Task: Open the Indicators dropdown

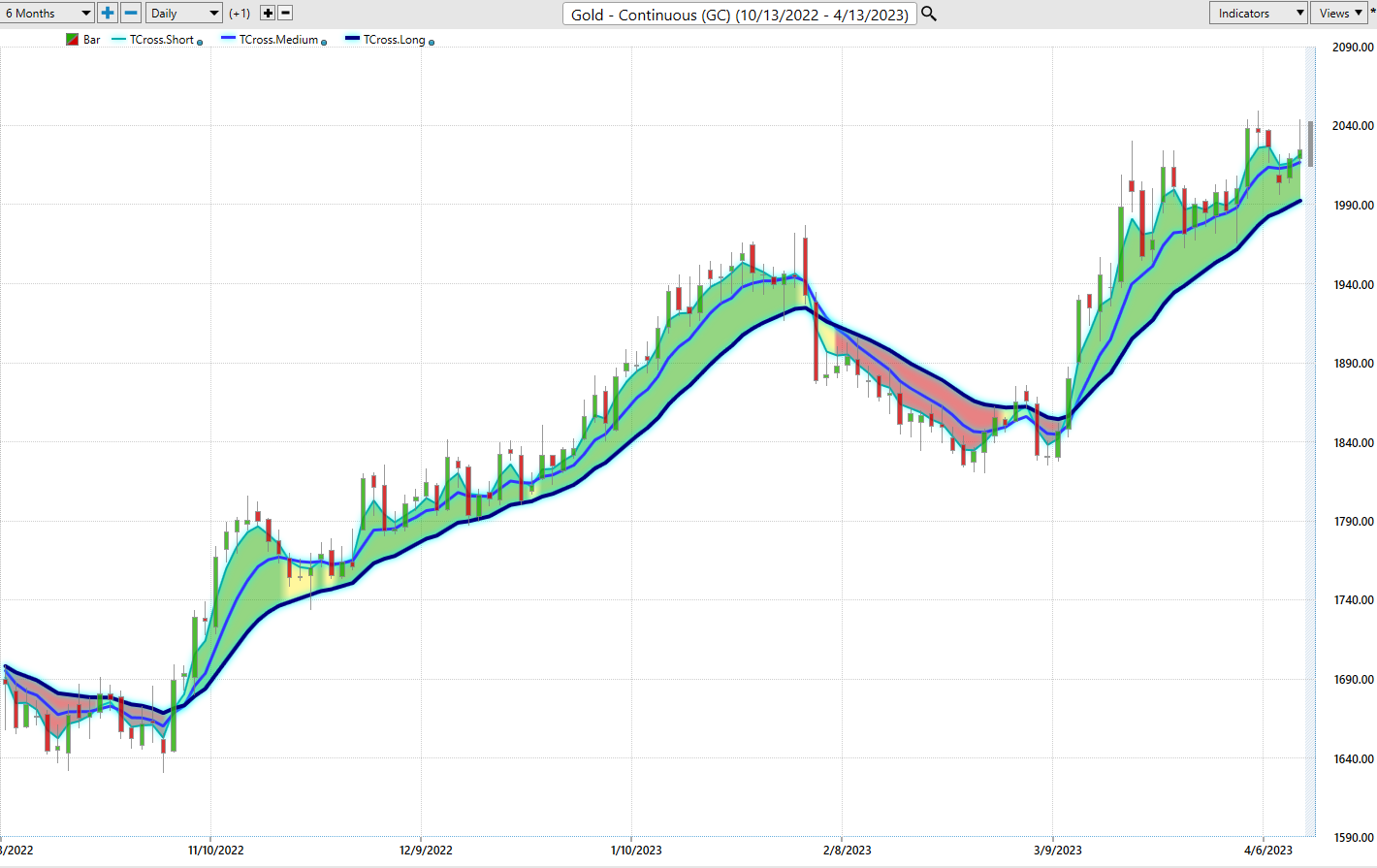Action: [x=1259, y=13]
